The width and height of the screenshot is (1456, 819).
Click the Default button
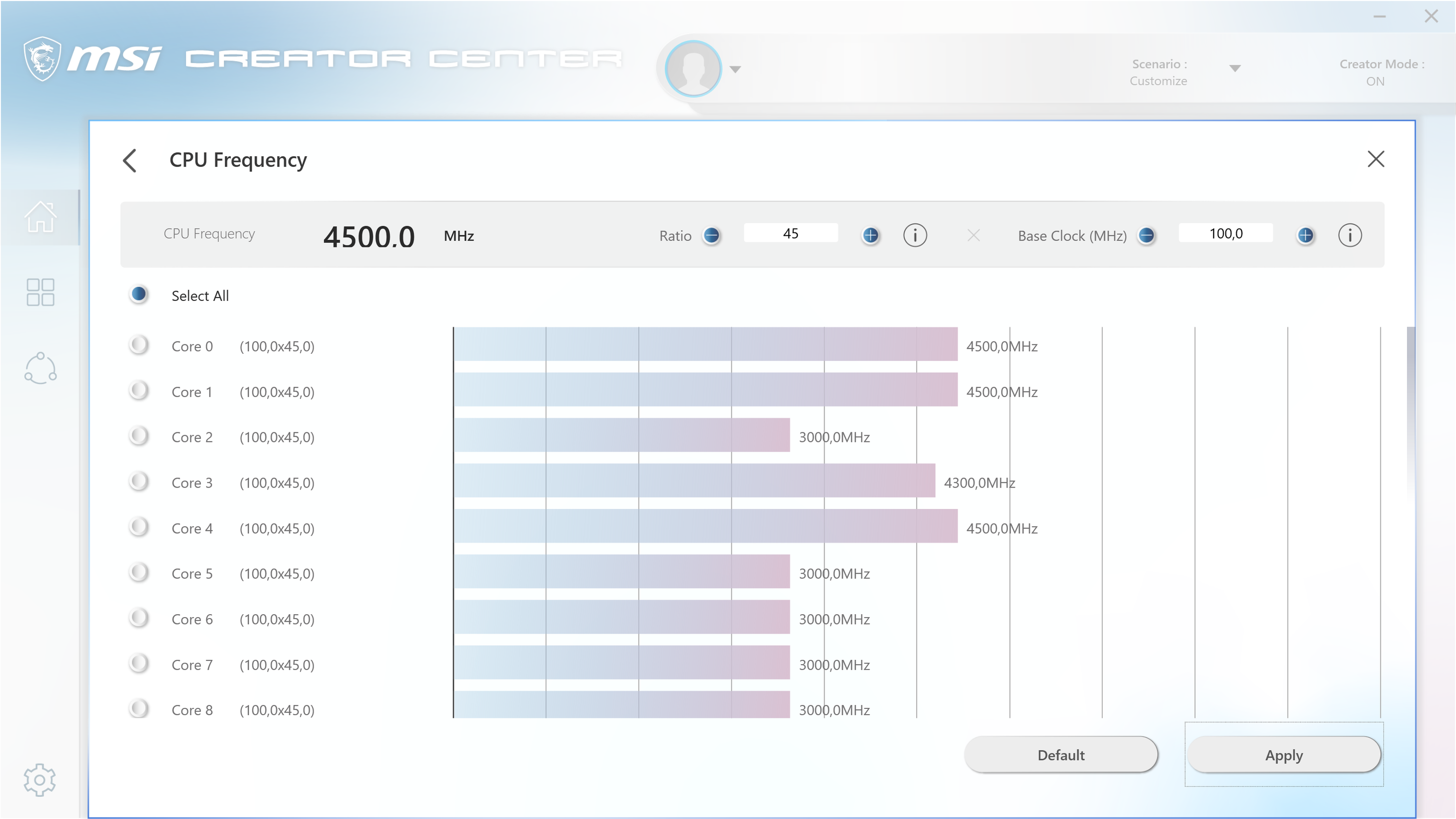1060,754
